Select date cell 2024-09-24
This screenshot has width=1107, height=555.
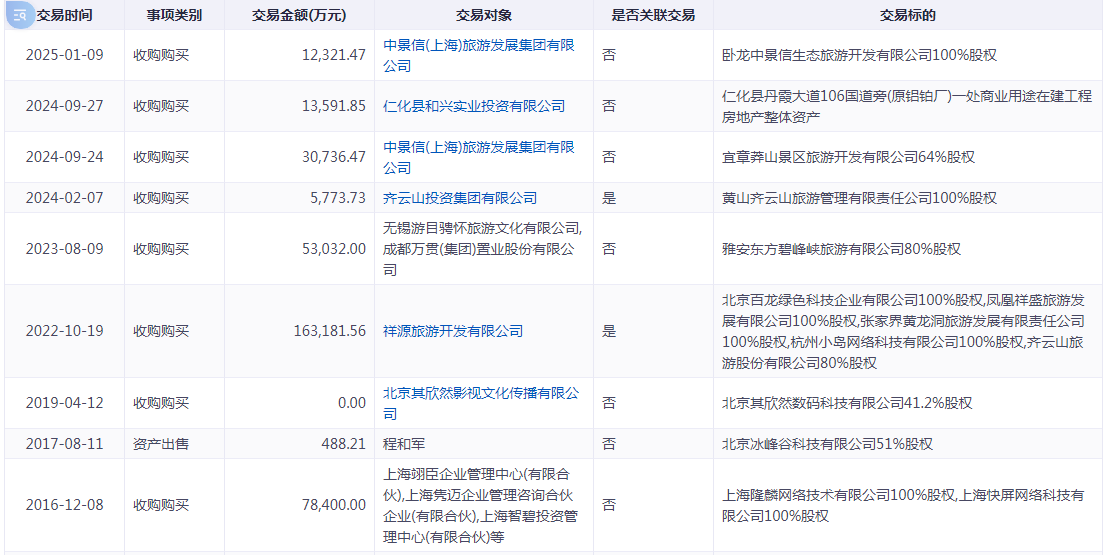pos(64,157)
